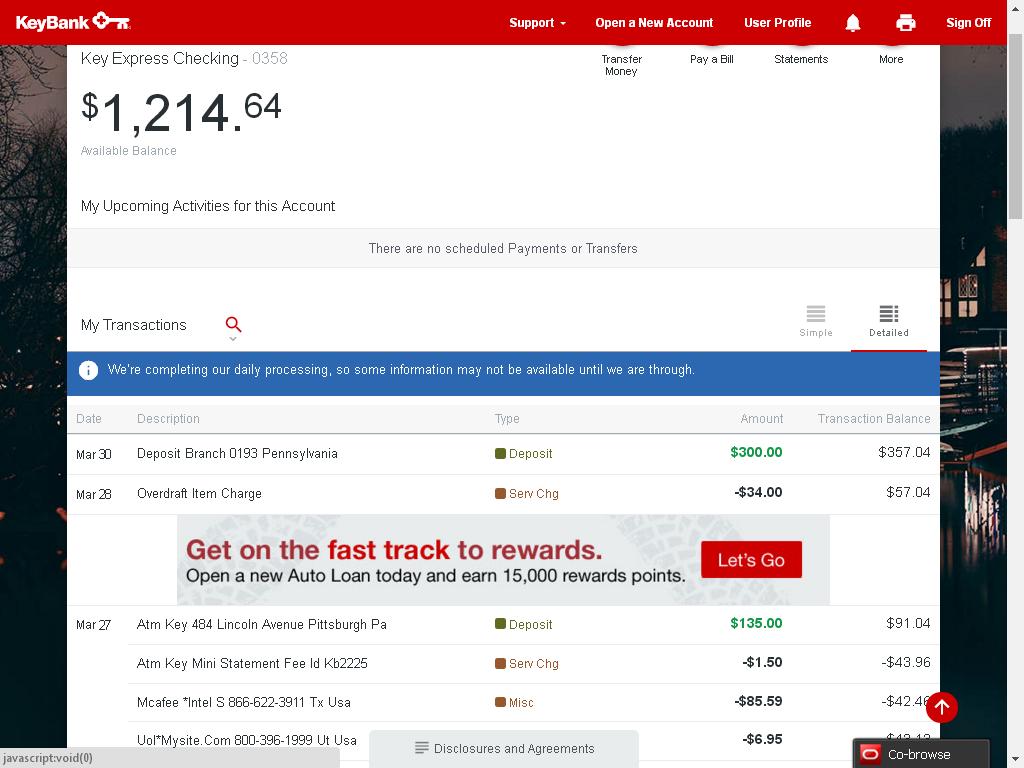Open Statements shortcut
1024x768 pixels.
pos(801,59)
